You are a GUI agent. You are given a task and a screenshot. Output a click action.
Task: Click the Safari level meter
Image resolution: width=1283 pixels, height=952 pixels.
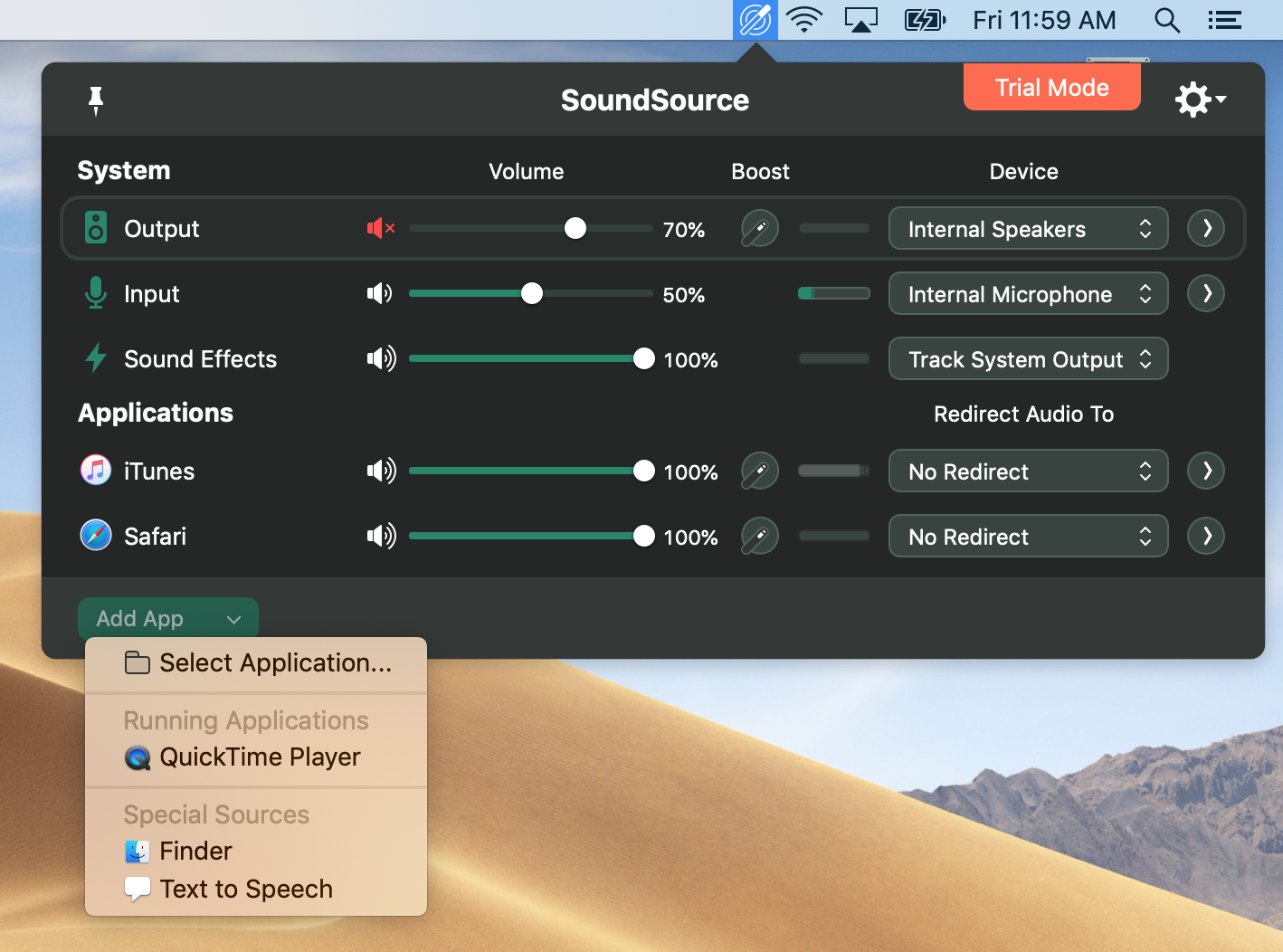pyautogui.click(x=834, y=536)
